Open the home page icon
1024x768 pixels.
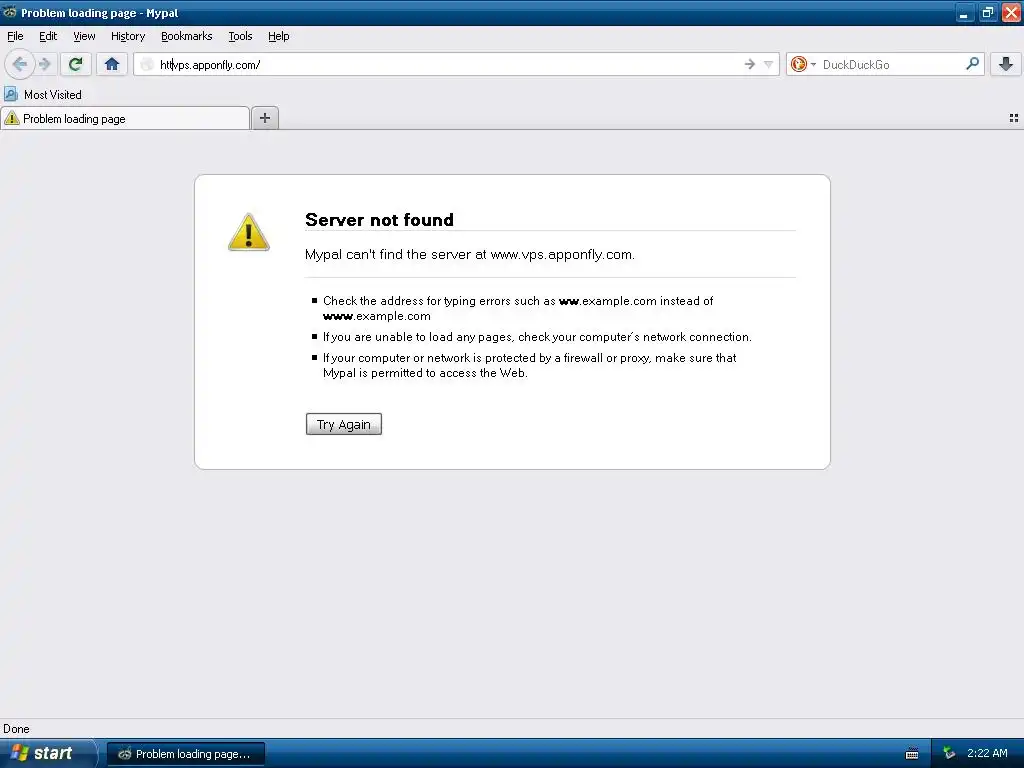(112, 64)
